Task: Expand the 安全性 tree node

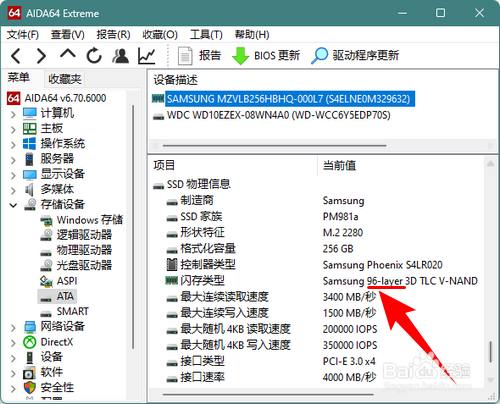Action: pyautogui.click(x=13, y=388)
